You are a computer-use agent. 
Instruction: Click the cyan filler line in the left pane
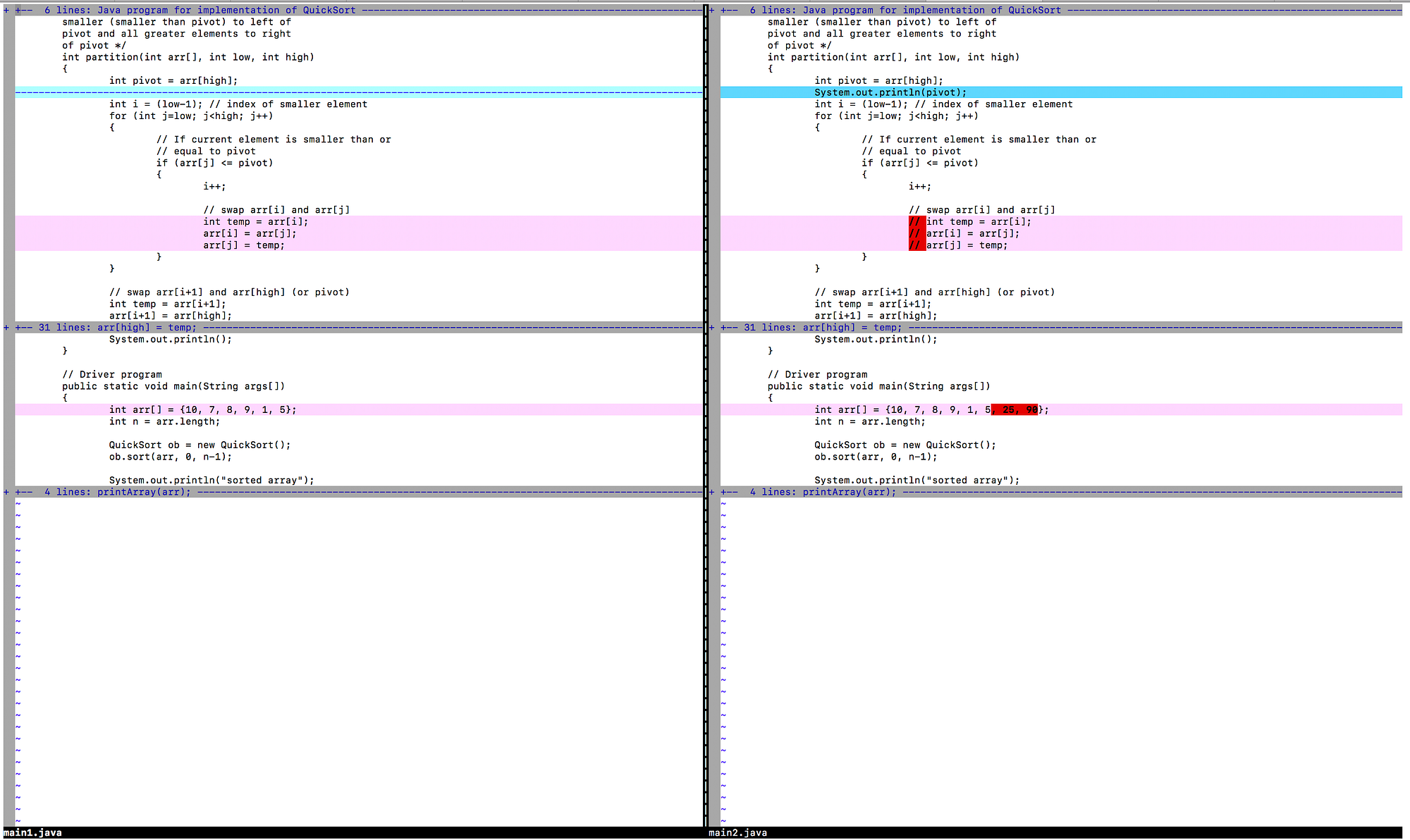click(x=352, y=92)
